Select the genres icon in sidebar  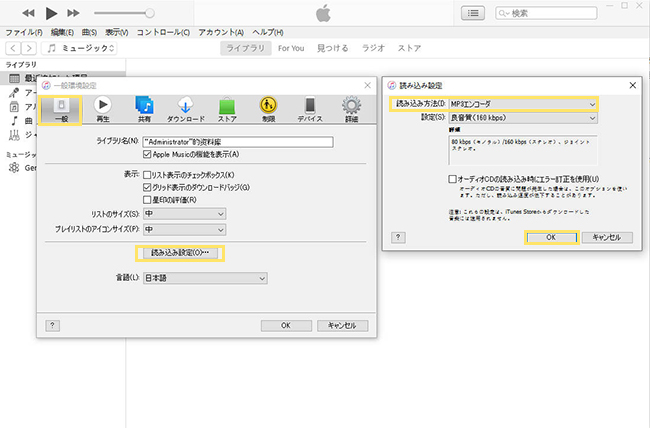(14, 135)
